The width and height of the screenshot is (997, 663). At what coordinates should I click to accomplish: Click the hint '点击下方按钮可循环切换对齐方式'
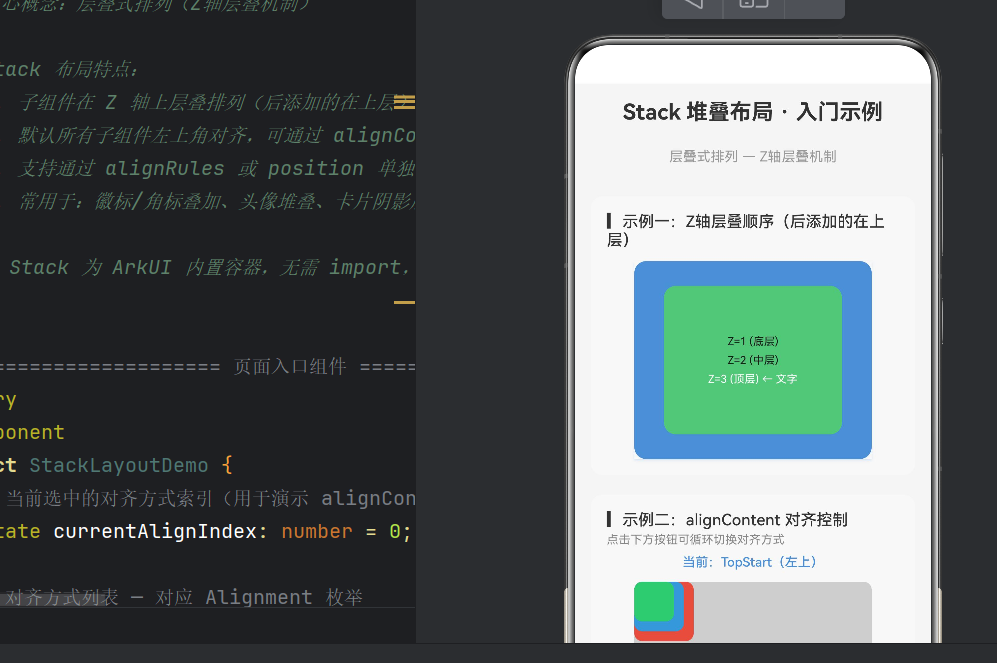[x=695, y=540]
